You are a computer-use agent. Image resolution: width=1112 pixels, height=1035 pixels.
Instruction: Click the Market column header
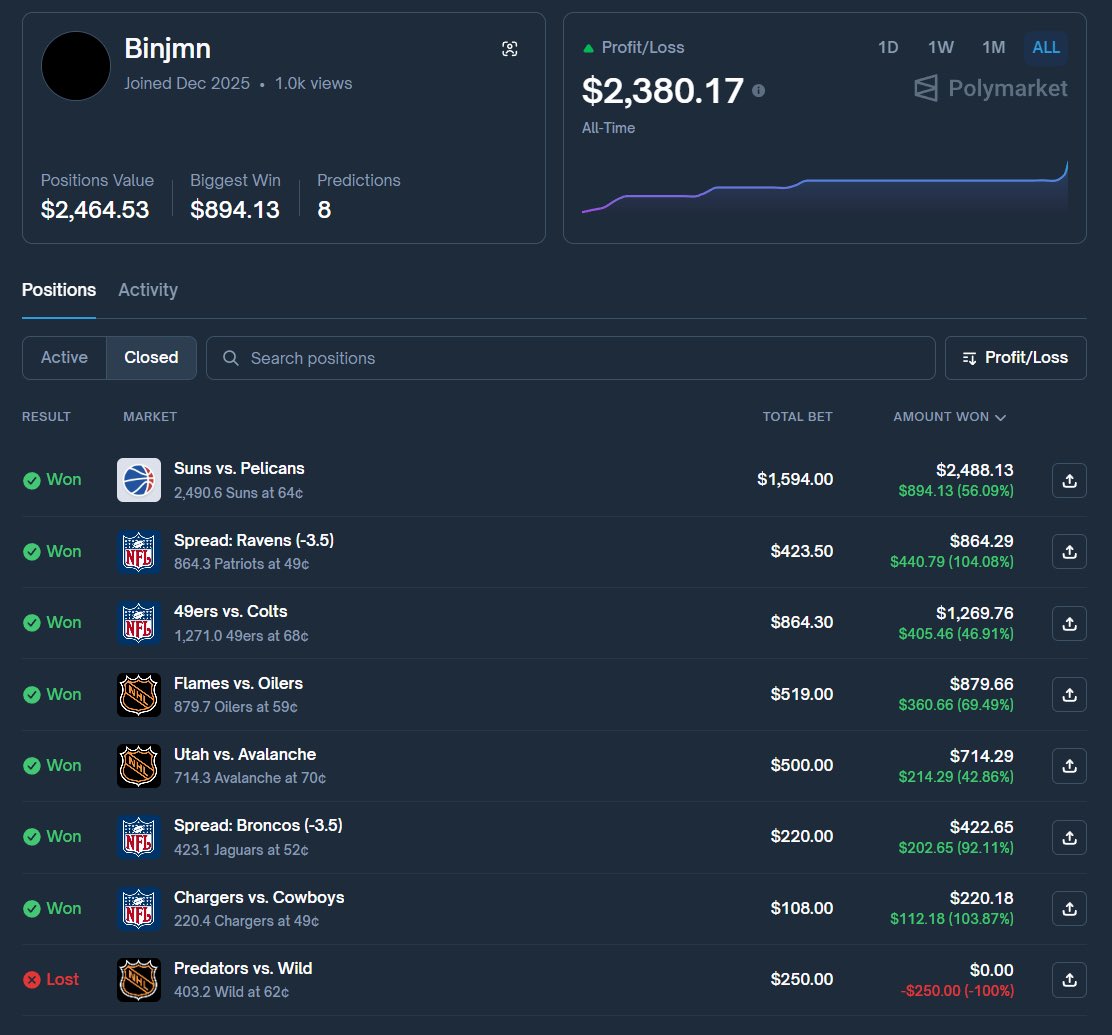point(150,416)
